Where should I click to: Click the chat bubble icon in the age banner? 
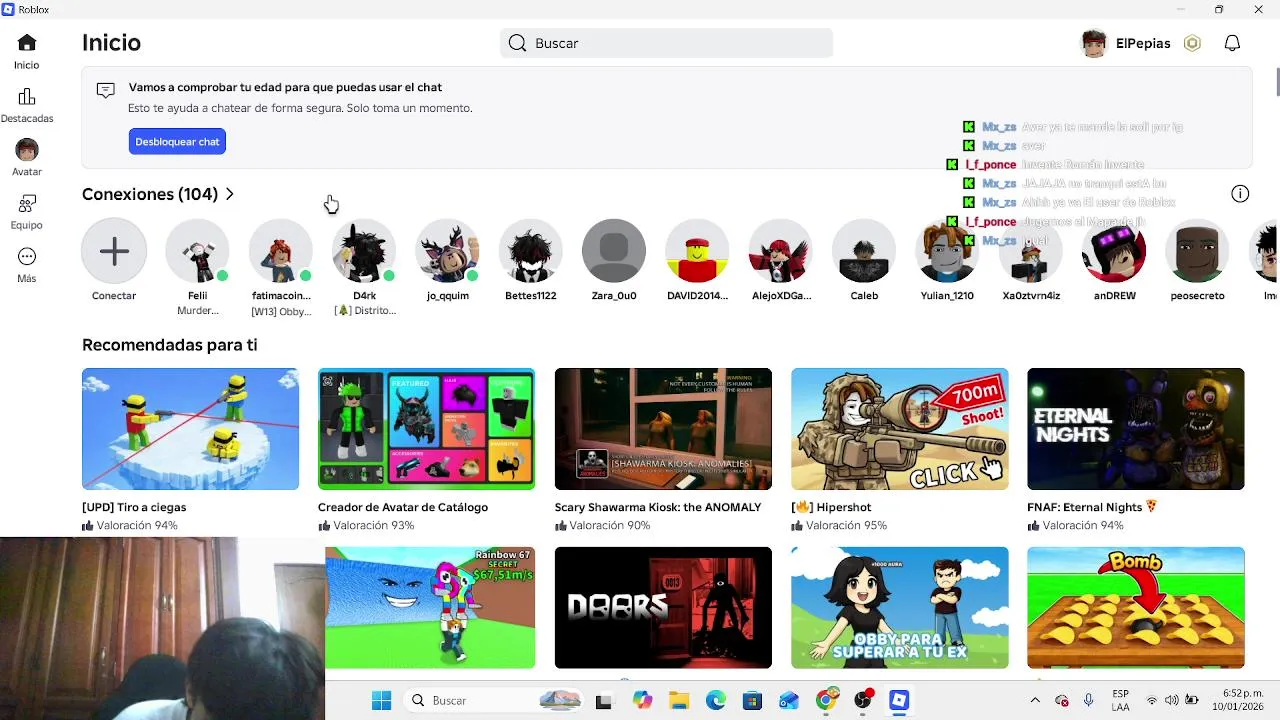coord(105,90)
